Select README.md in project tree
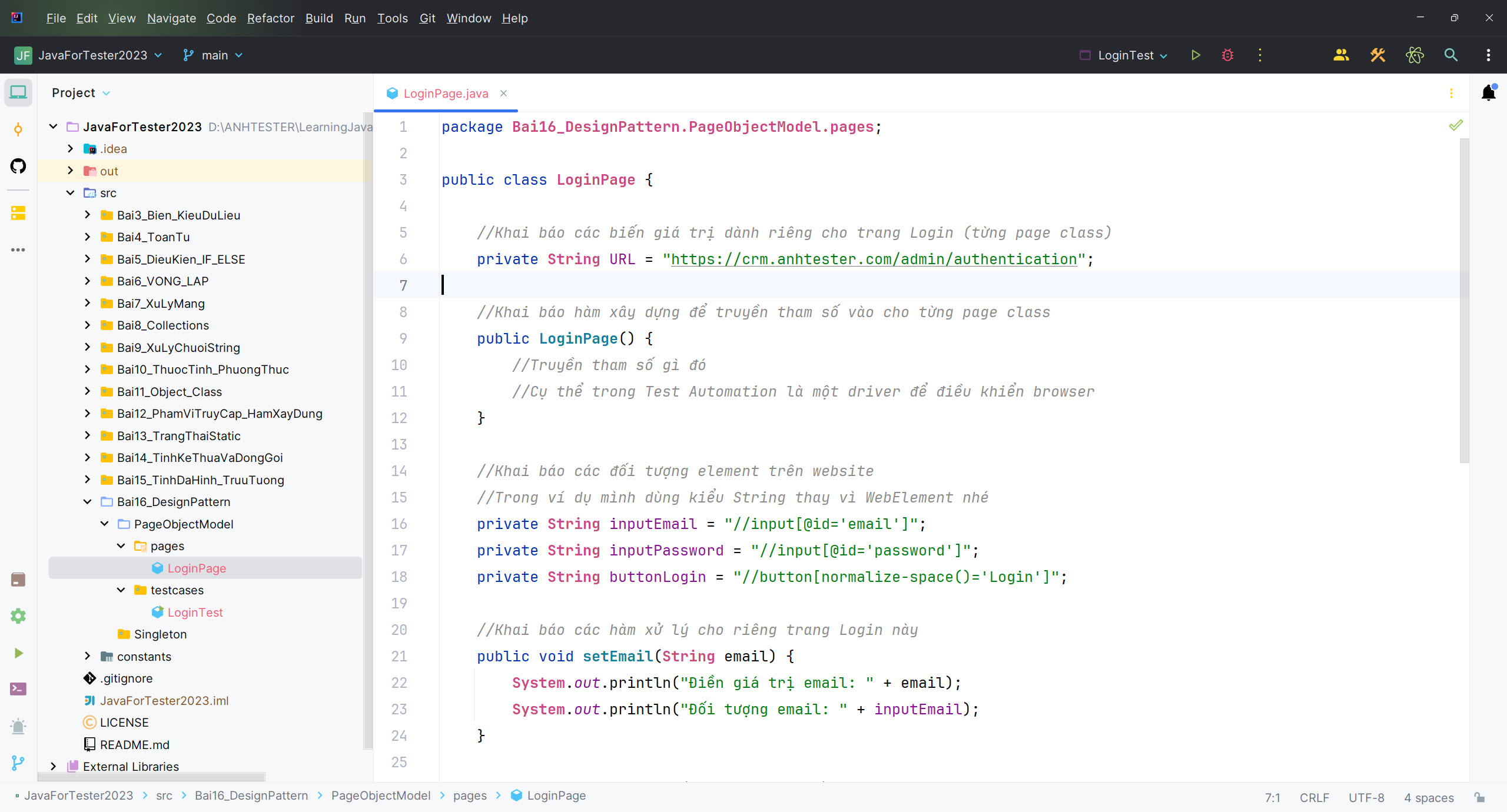The height and width of the screenshot is (812, 1507). [134, 744]
